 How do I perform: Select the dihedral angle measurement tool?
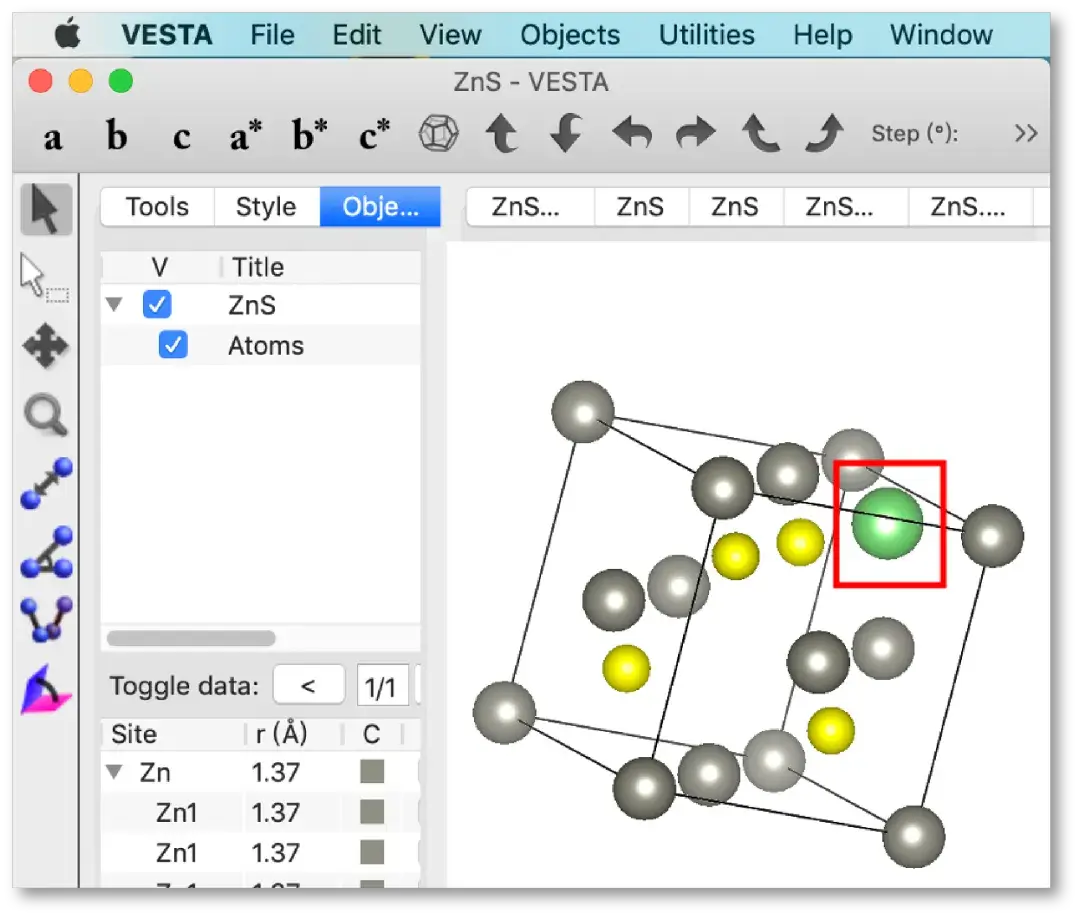point(46,619)
